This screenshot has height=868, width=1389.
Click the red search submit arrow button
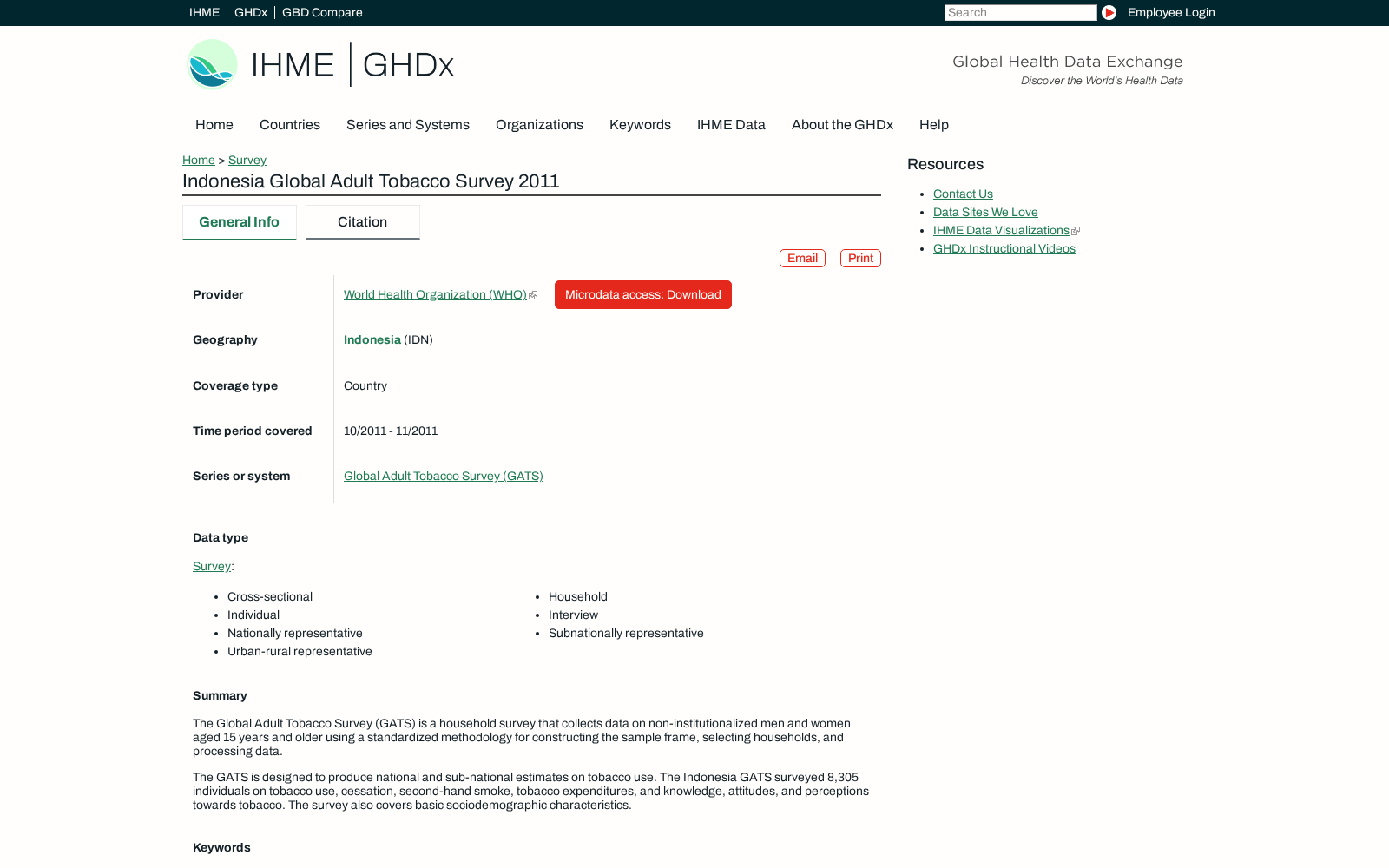[1109, 13]
